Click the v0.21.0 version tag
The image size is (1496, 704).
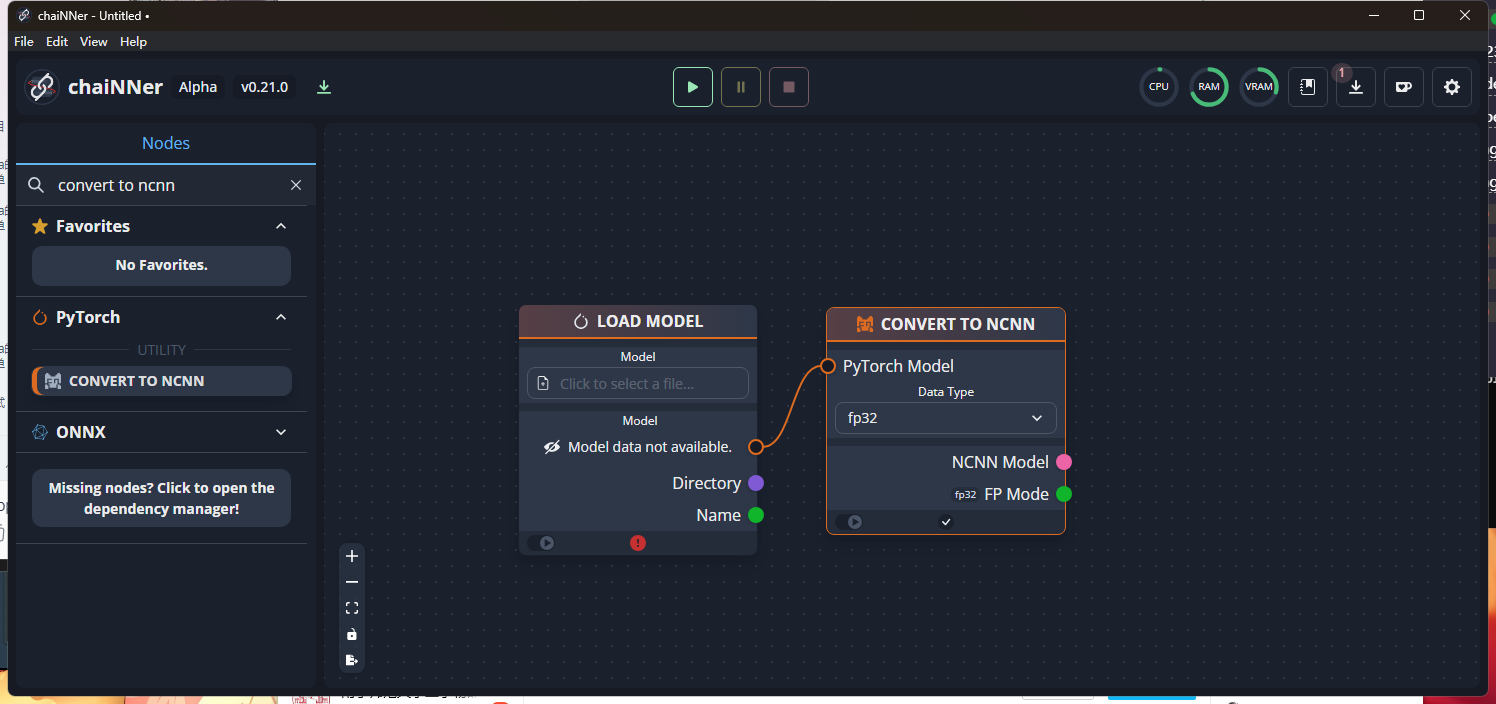265,87
